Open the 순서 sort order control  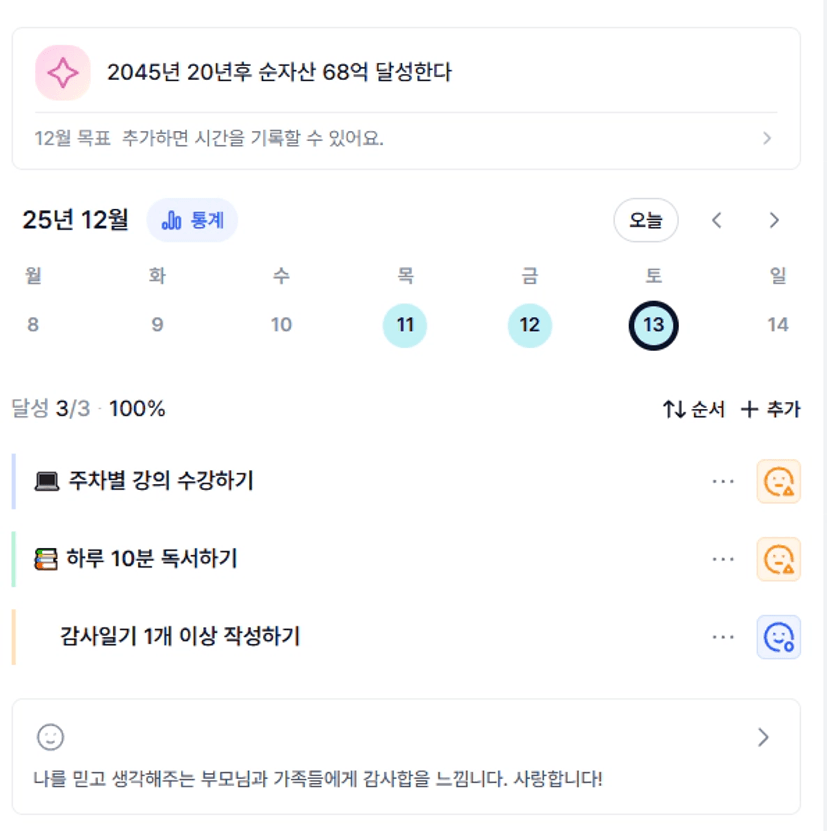[x=694, y=409]
